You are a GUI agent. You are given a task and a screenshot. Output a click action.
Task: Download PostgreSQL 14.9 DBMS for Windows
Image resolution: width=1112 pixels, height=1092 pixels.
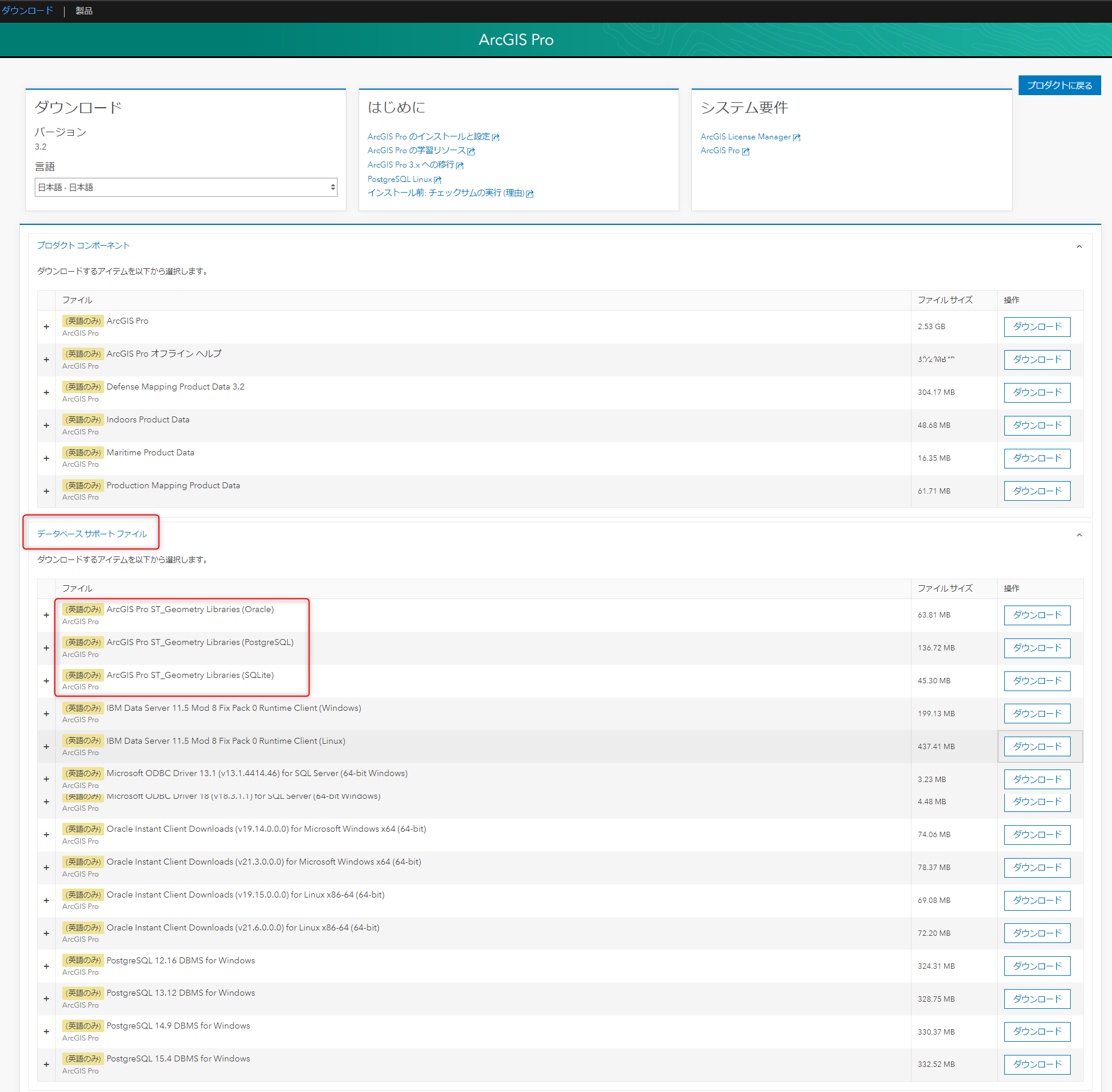[x=1037, y=1032]
